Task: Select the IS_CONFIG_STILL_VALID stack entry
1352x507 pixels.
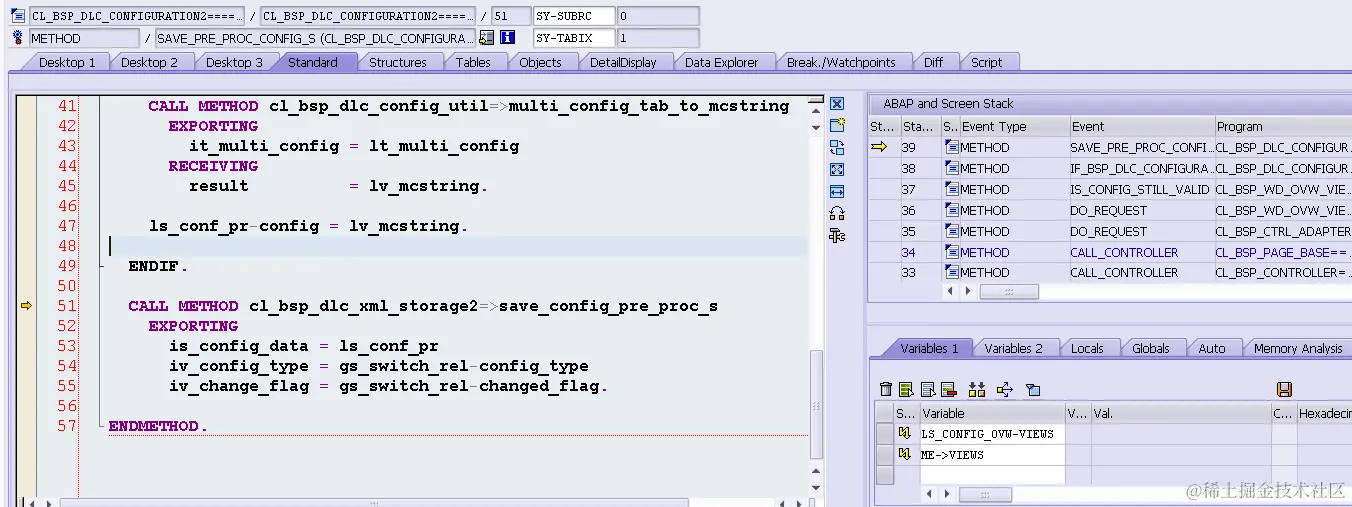Action: 1140,190
